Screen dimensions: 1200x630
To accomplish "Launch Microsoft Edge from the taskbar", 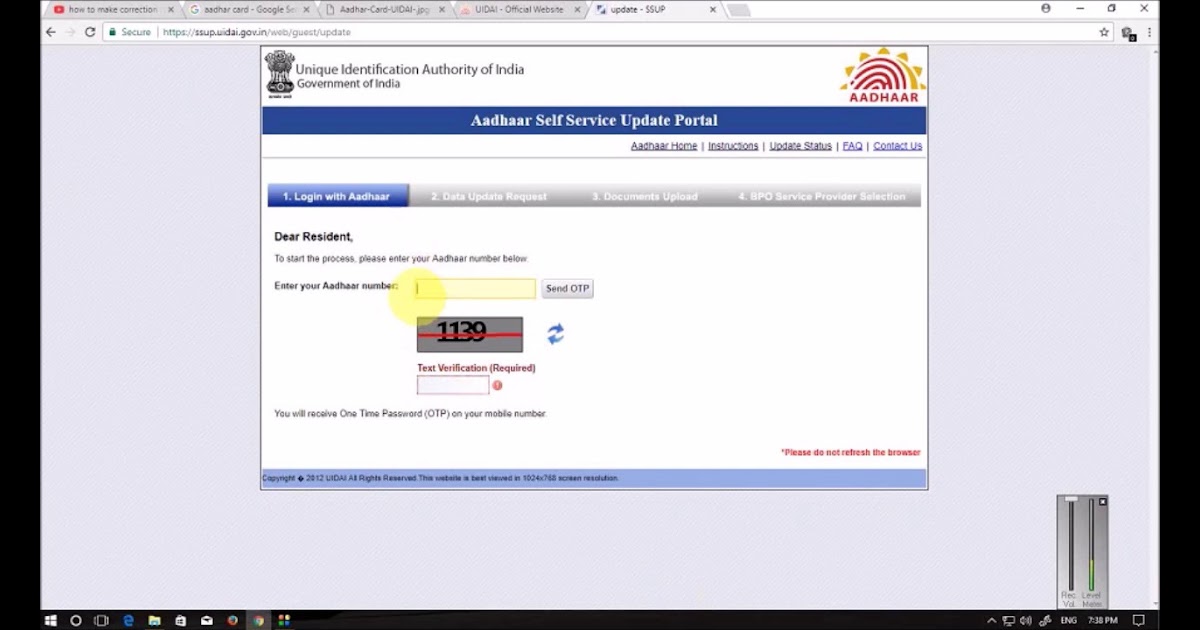I will point(128,620).
